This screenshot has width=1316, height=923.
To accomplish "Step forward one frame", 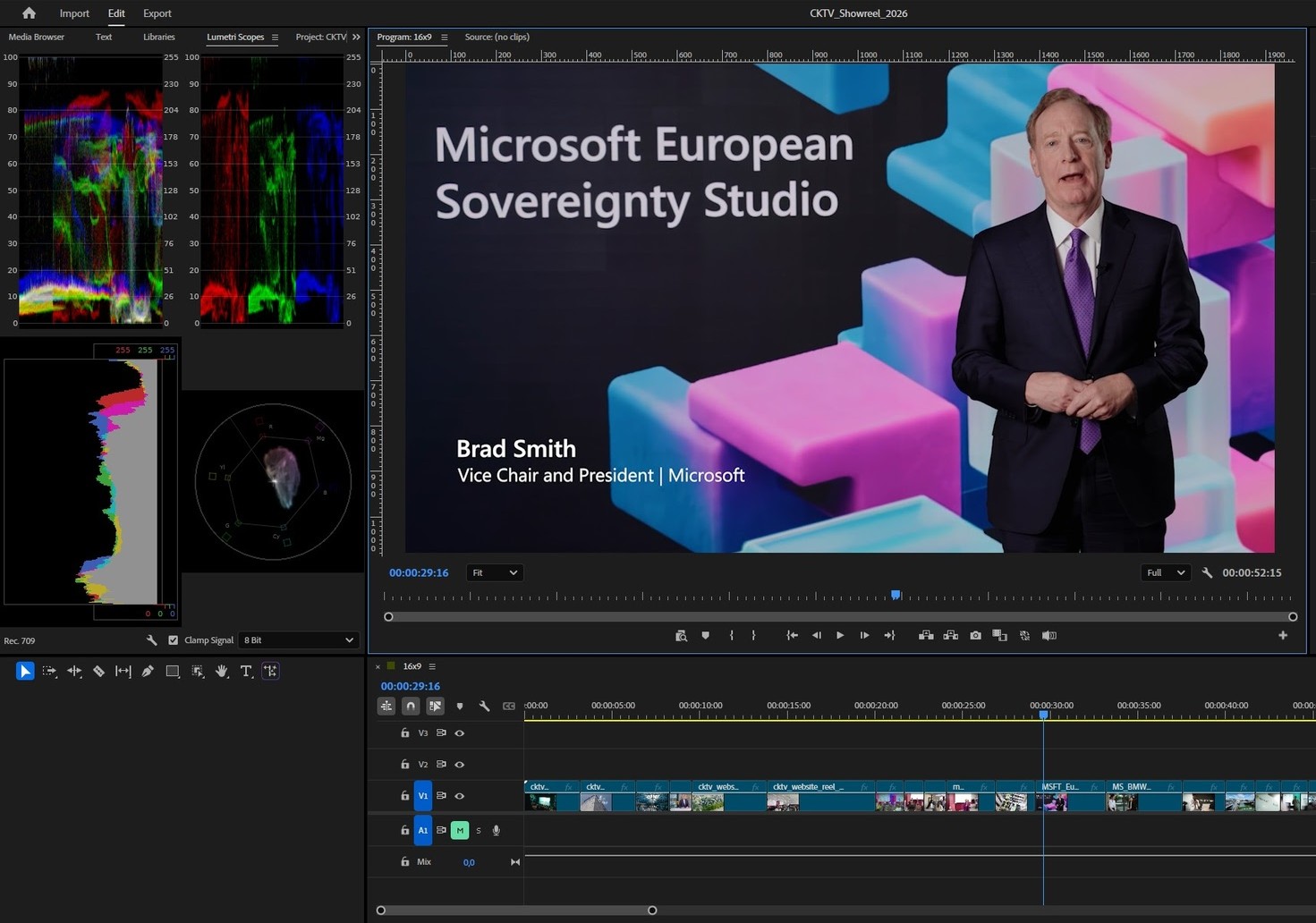I will 864,635.
